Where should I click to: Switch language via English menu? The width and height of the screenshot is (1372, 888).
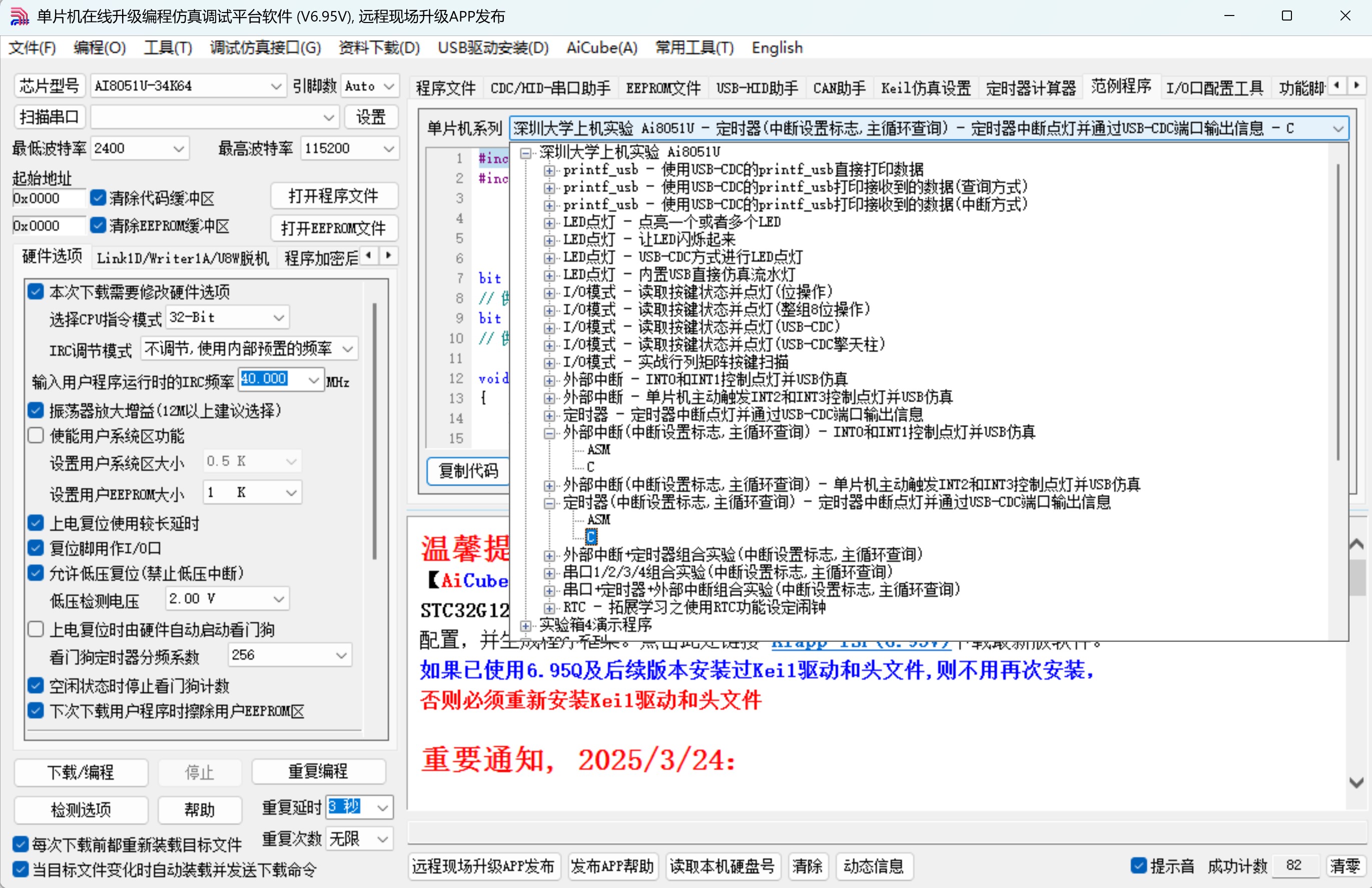pos(777,48)
